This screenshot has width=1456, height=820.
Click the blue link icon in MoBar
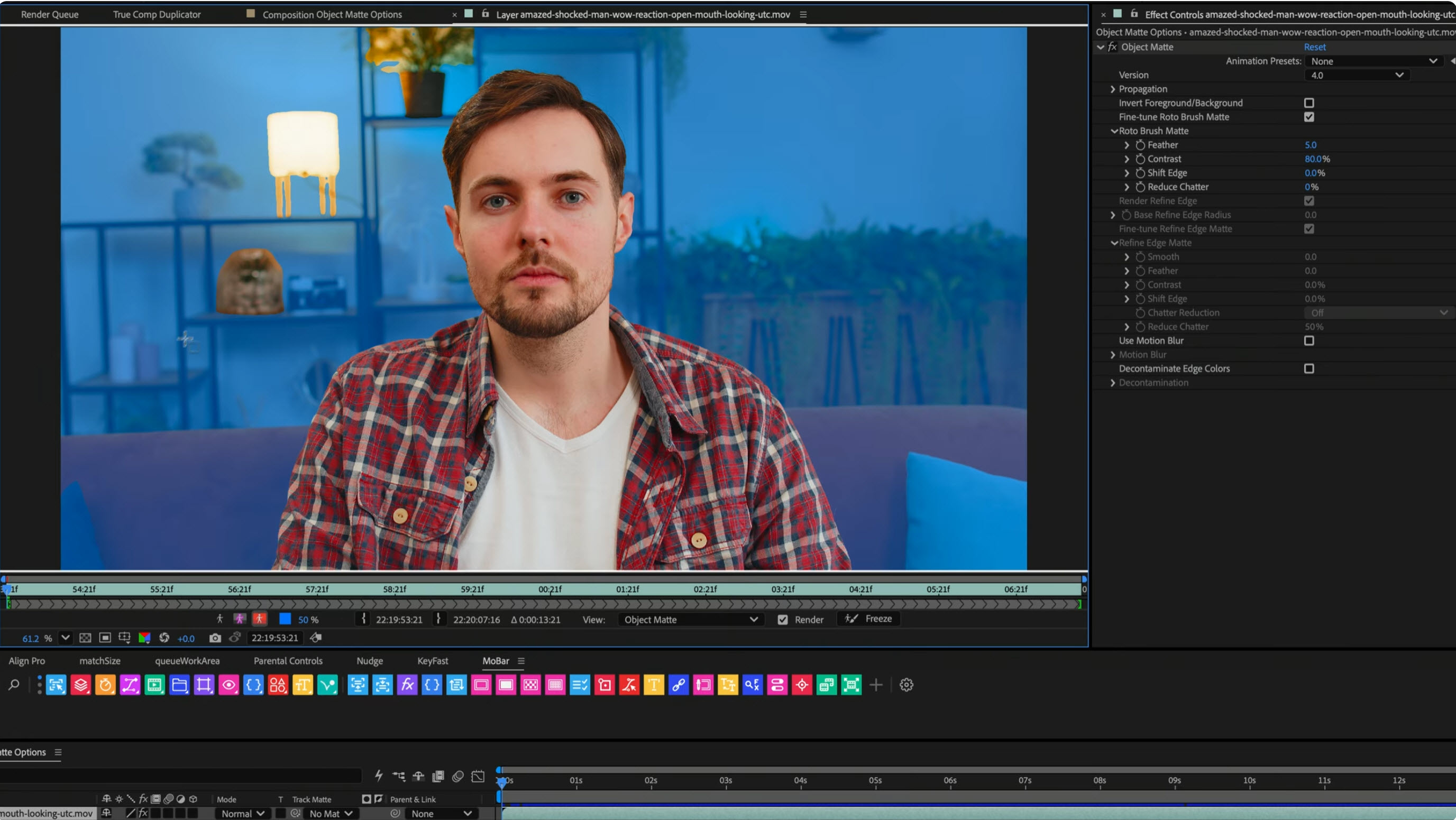(678, 685)
